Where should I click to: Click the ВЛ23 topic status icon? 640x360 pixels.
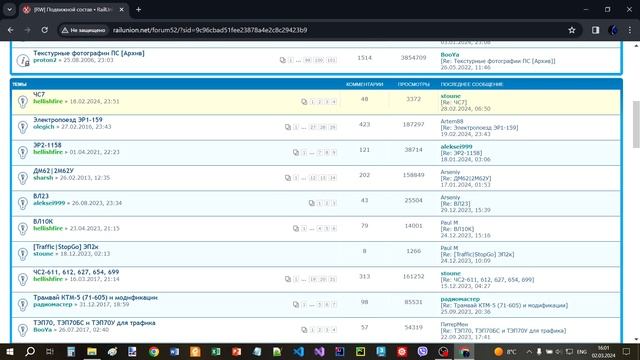[x=23, y=203]
